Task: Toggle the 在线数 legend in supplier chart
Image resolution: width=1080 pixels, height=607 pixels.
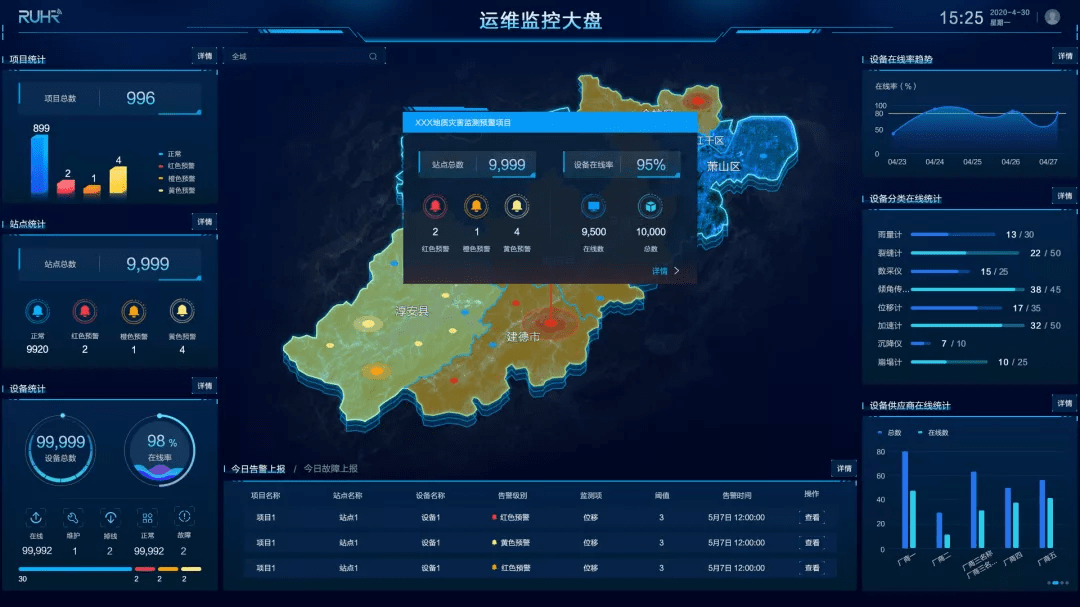Action: click(933, 433)
